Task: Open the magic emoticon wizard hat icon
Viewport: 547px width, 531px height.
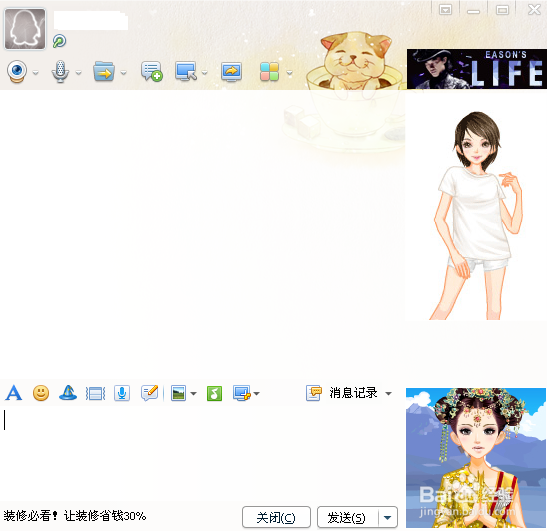Action: (x=68, y=393)
